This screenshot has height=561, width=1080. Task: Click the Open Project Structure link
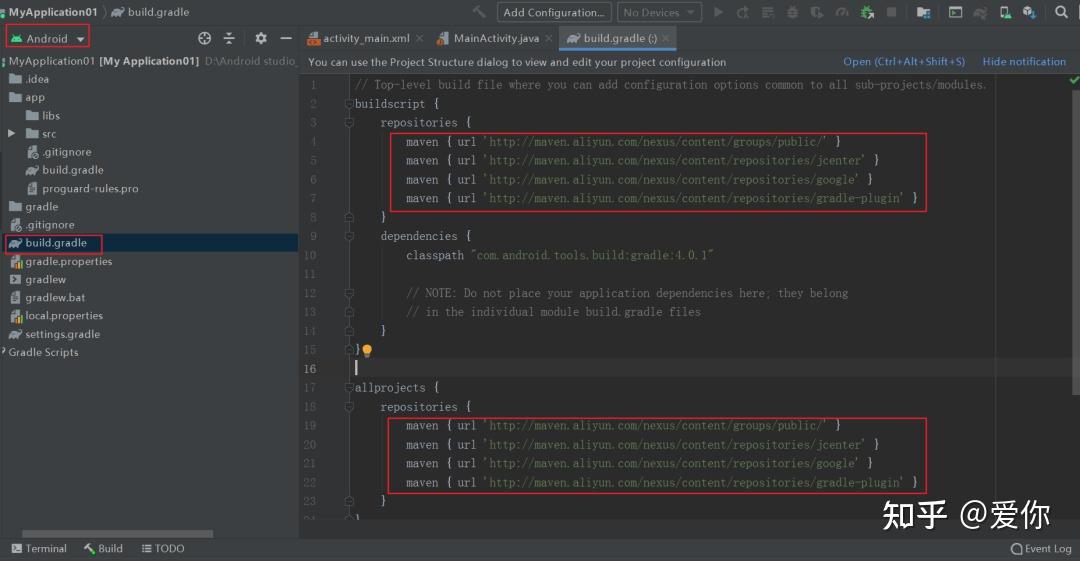point(904,62)
